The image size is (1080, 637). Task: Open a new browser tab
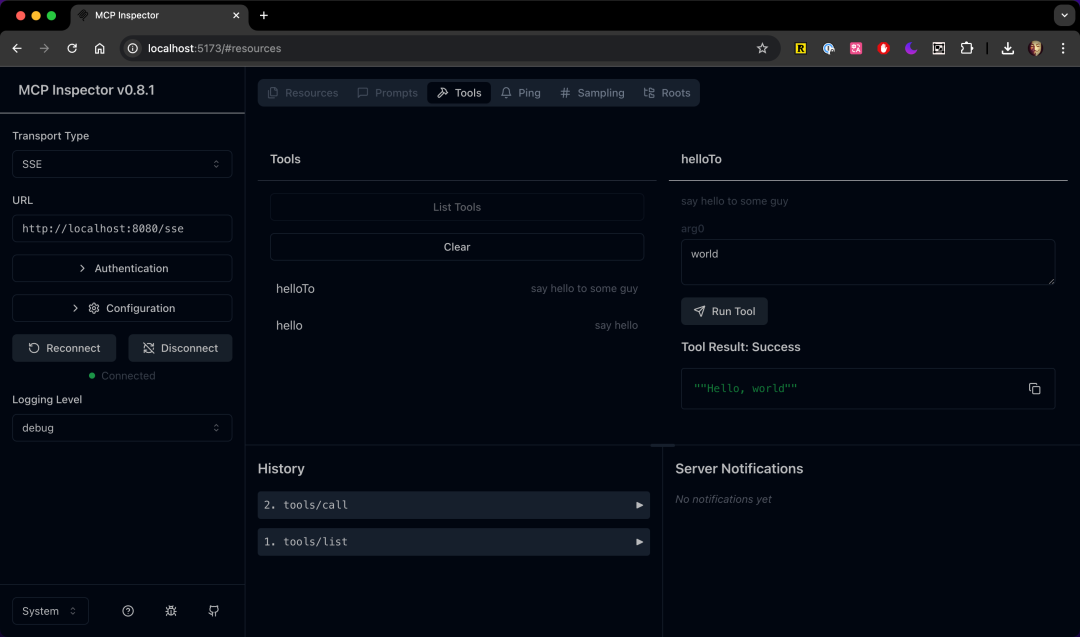[264, 16]
